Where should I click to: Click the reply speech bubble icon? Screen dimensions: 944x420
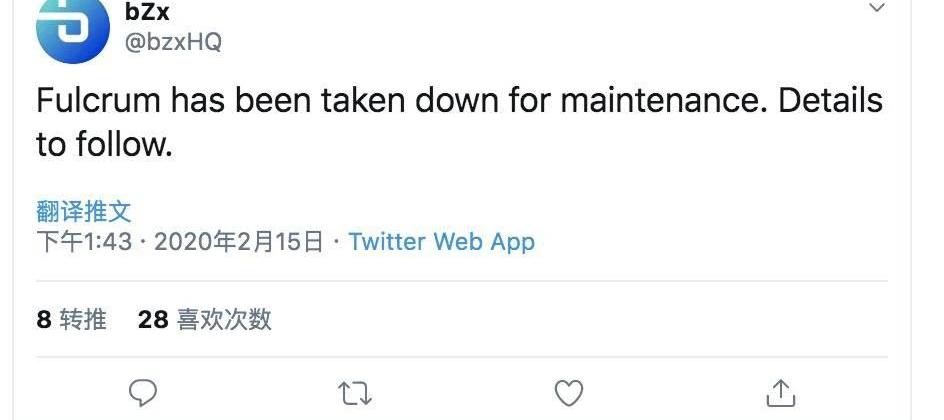[143, 394]
